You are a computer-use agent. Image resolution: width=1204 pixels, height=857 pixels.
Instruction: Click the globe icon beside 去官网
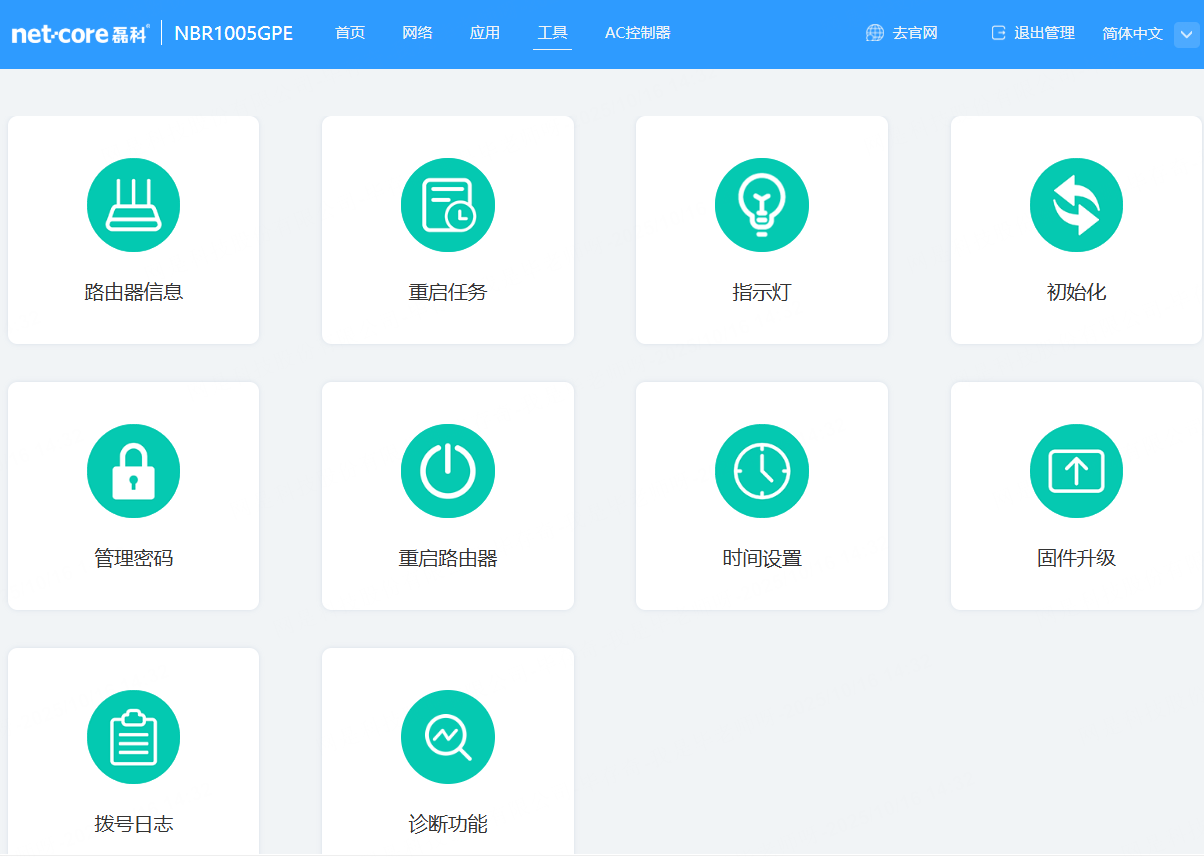(x=875, y=33)
